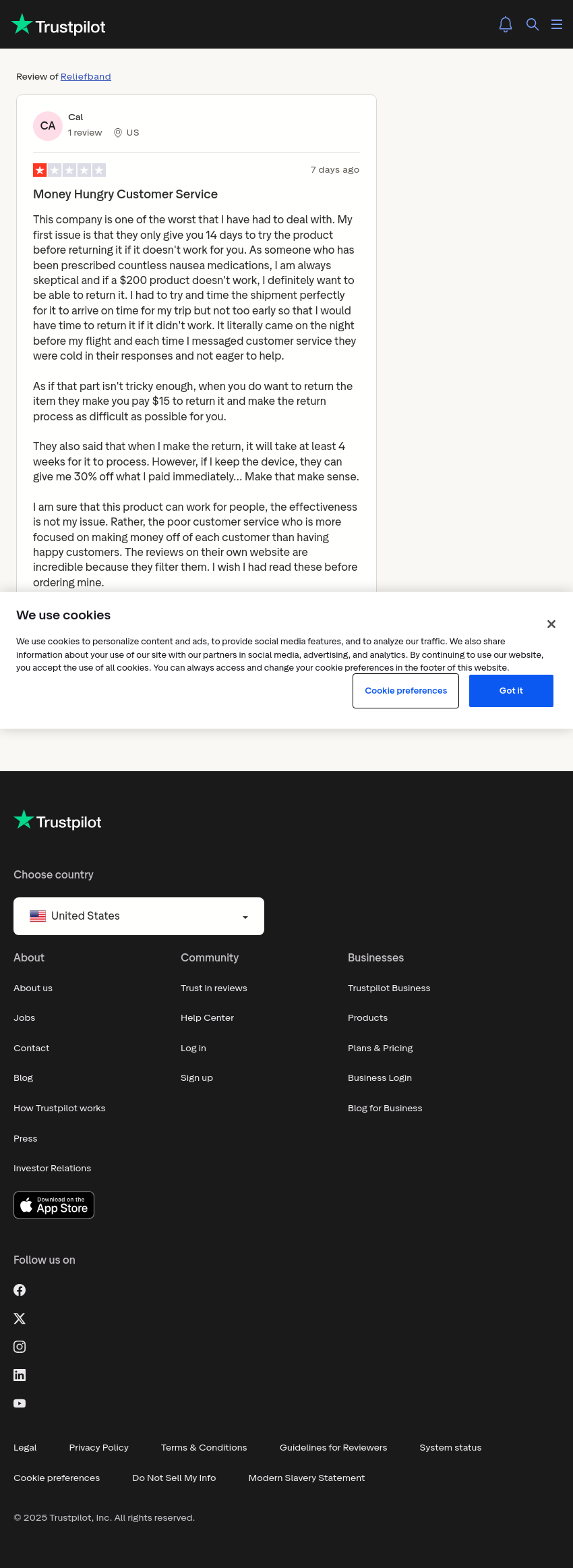The height and width of the screenshot is (1568, 573).
Task: Click the 1 review count text
Action: click(x=85, y=133)
